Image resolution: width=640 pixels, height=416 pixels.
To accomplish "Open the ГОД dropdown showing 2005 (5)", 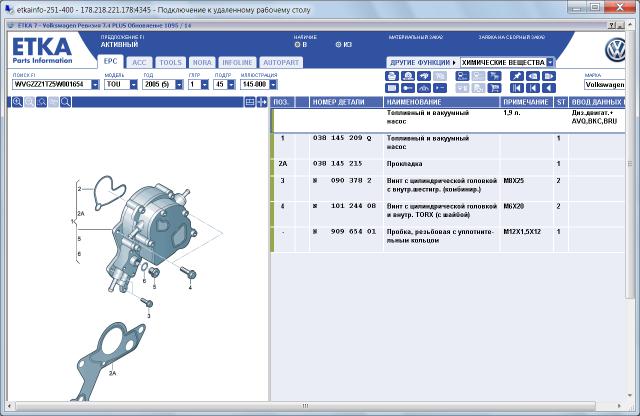I will tap(179, 85).
